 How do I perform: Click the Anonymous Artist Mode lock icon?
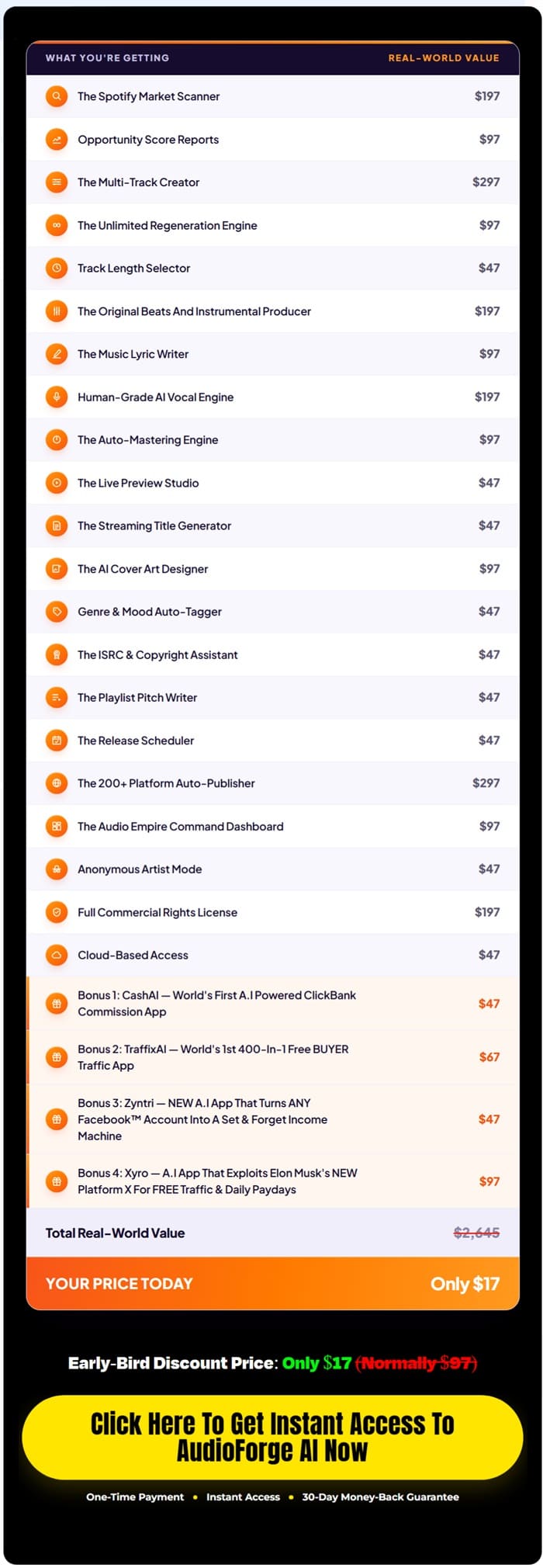click(57, 869)
